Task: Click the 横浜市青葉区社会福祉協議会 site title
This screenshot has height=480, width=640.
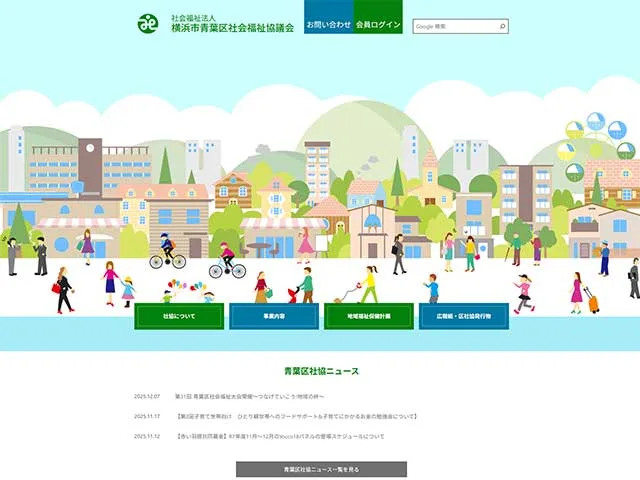Action: (232, 27)
